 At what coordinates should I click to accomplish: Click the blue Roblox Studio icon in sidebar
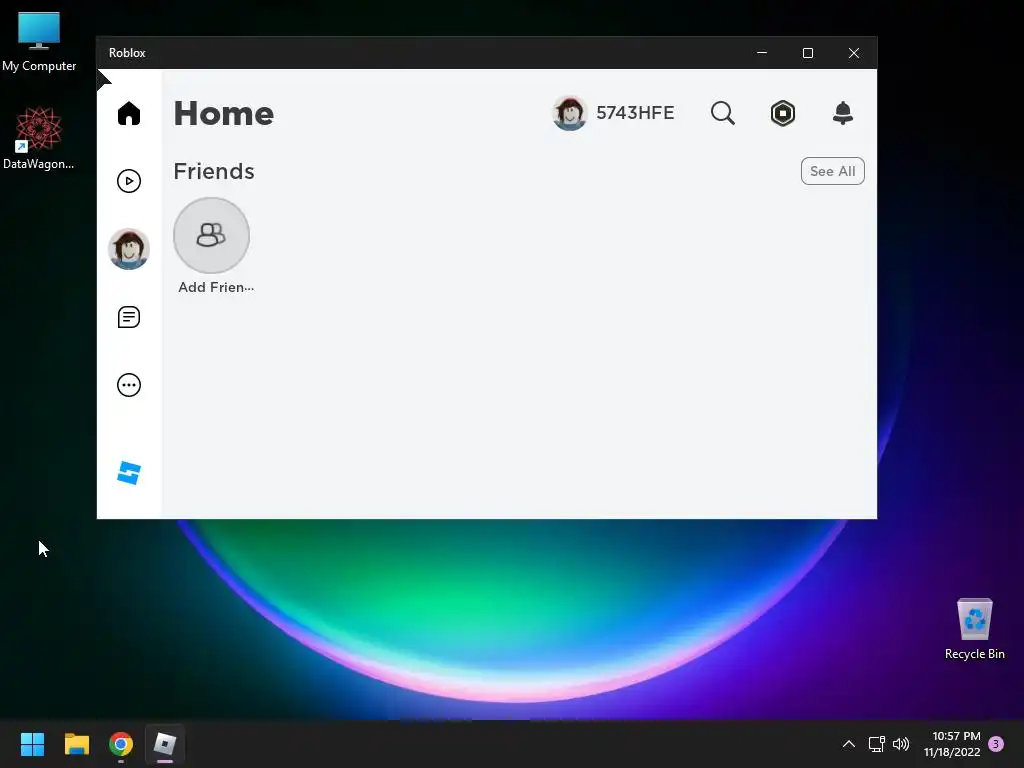point(129,473)
